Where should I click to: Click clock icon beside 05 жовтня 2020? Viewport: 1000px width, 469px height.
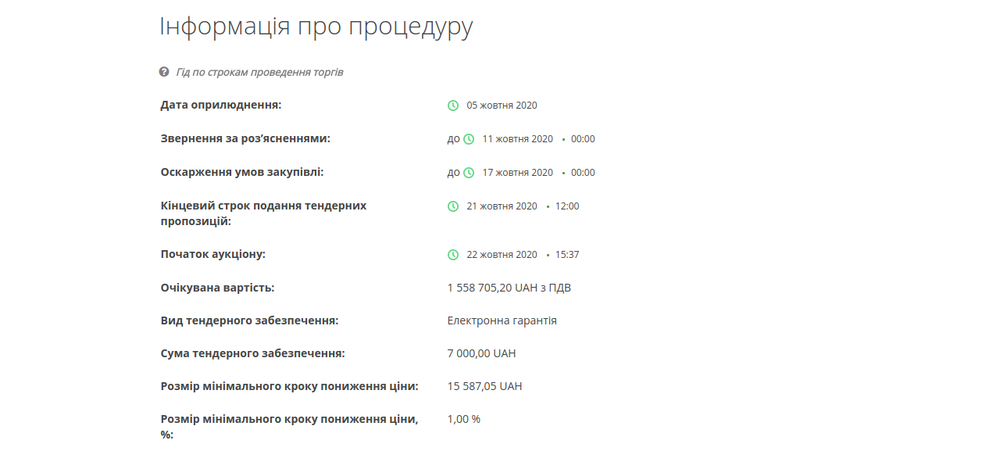(453, 106)
